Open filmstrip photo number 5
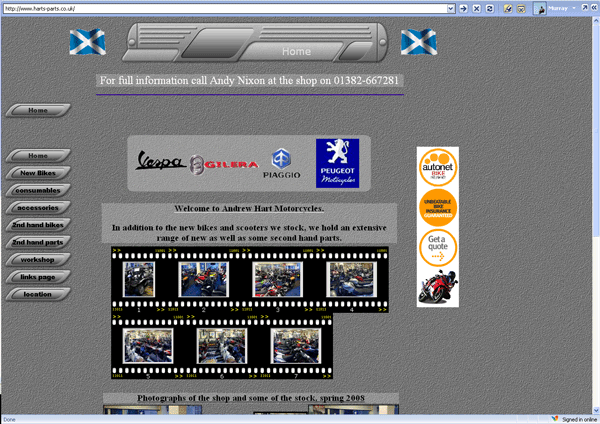Viewport: 600px width, 424px height. [x=148, y=346]
